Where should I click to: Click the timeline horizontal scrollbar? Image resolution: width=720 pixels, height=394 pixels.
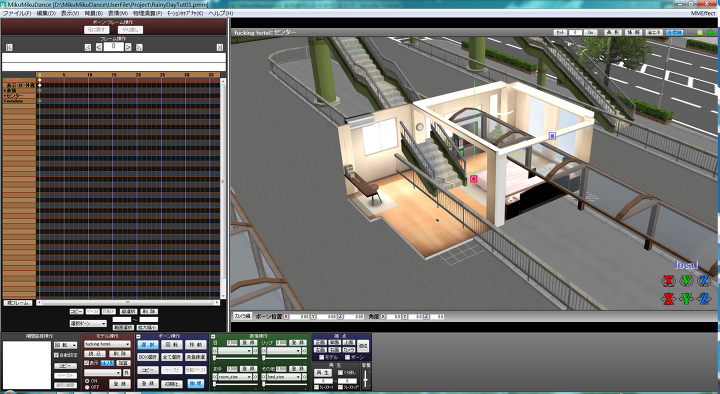click(128, 303)
